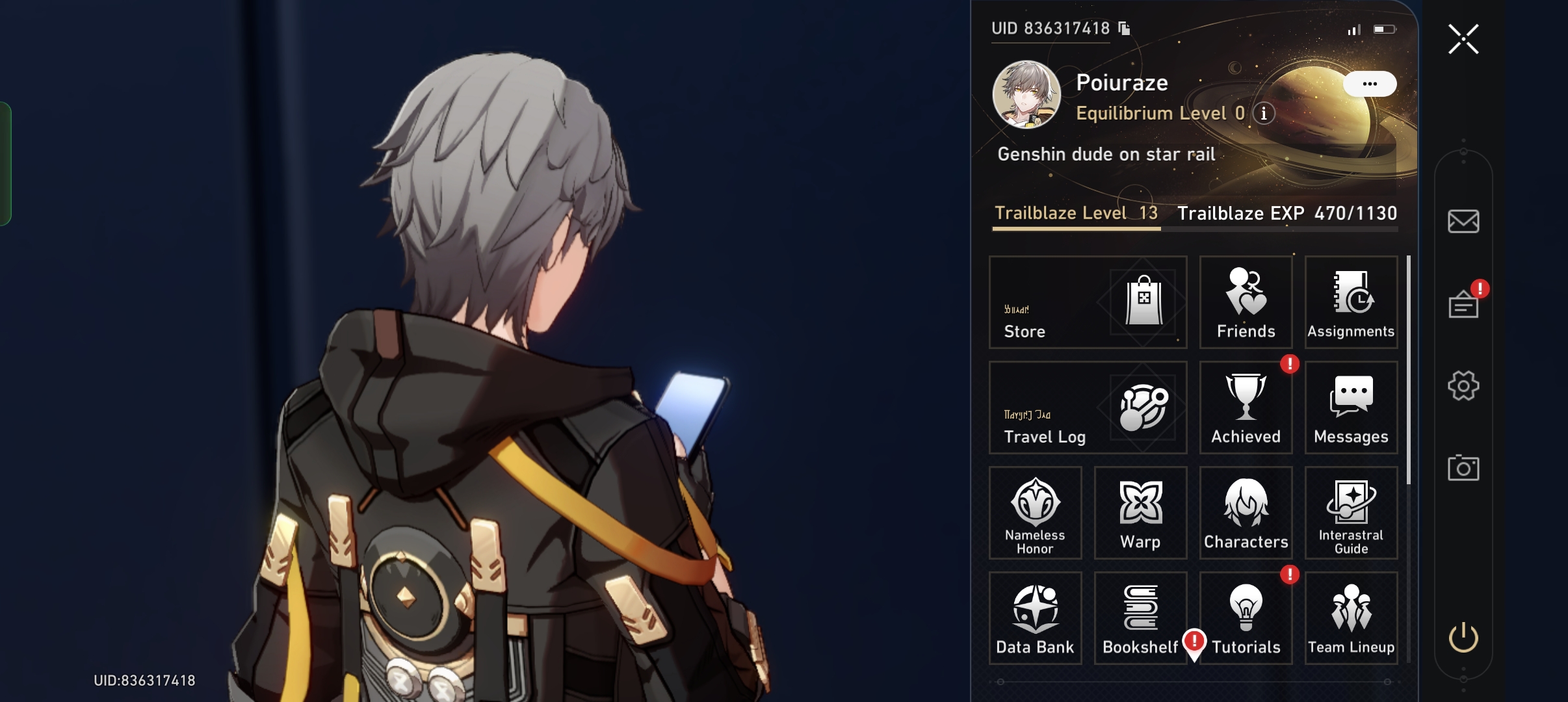The width and height of the screenshot is (1568, 702).
Task: Show Equilibrium Level info tooltip
Action: (1263, 113)
